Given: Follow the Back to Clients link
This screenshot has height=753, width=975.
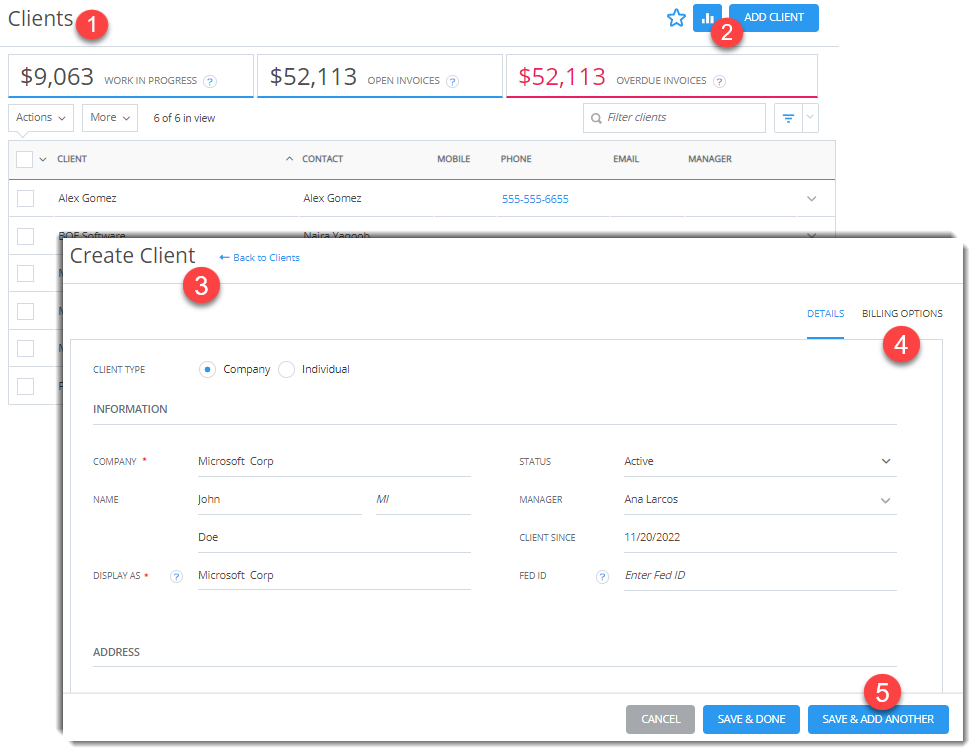Looking at the screenshot, I should click(258, 257).
